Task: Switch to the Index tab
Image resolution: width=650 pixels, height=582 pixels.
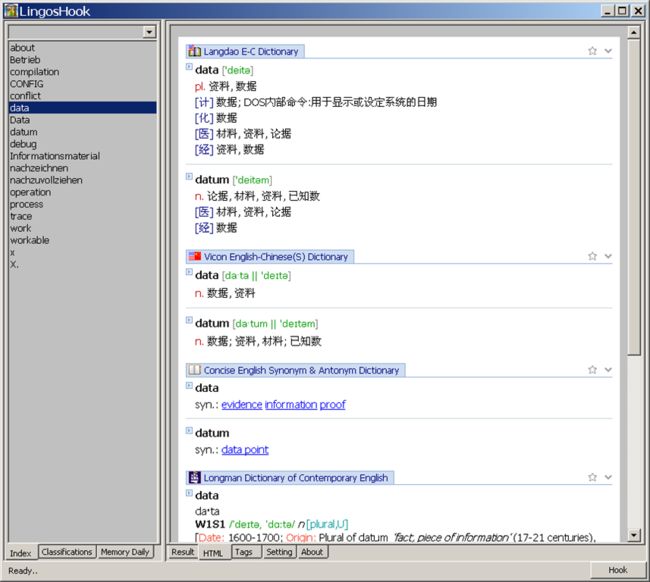Action: tap(20, 553)
